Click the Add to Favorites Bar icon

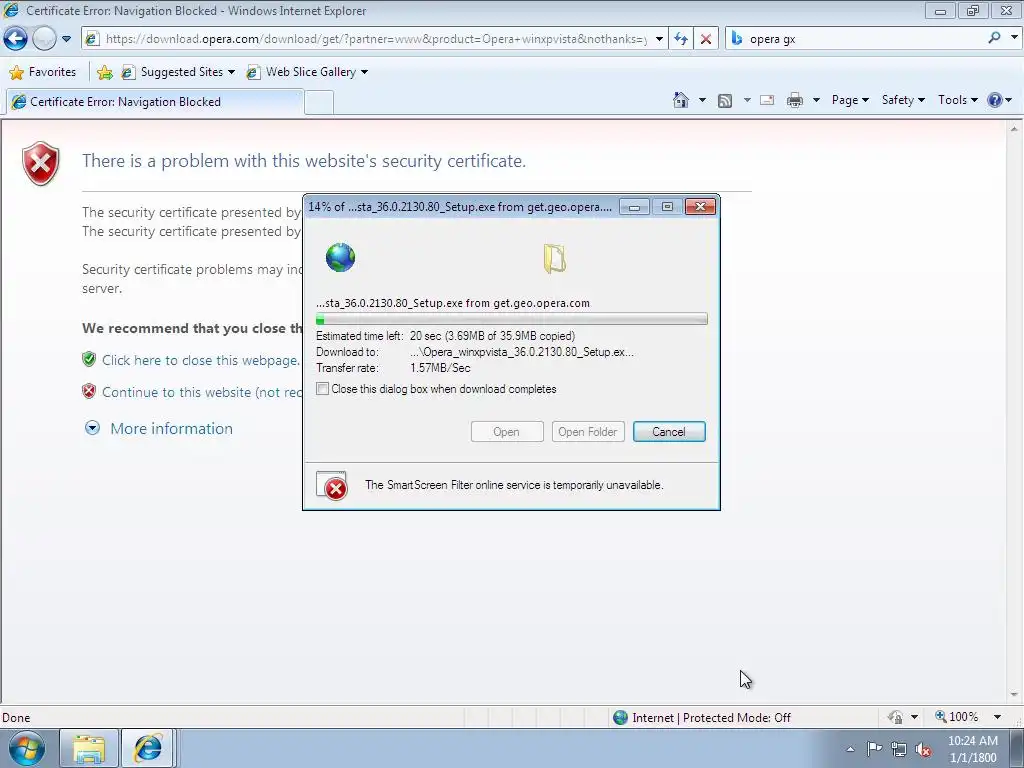point(104,72)
